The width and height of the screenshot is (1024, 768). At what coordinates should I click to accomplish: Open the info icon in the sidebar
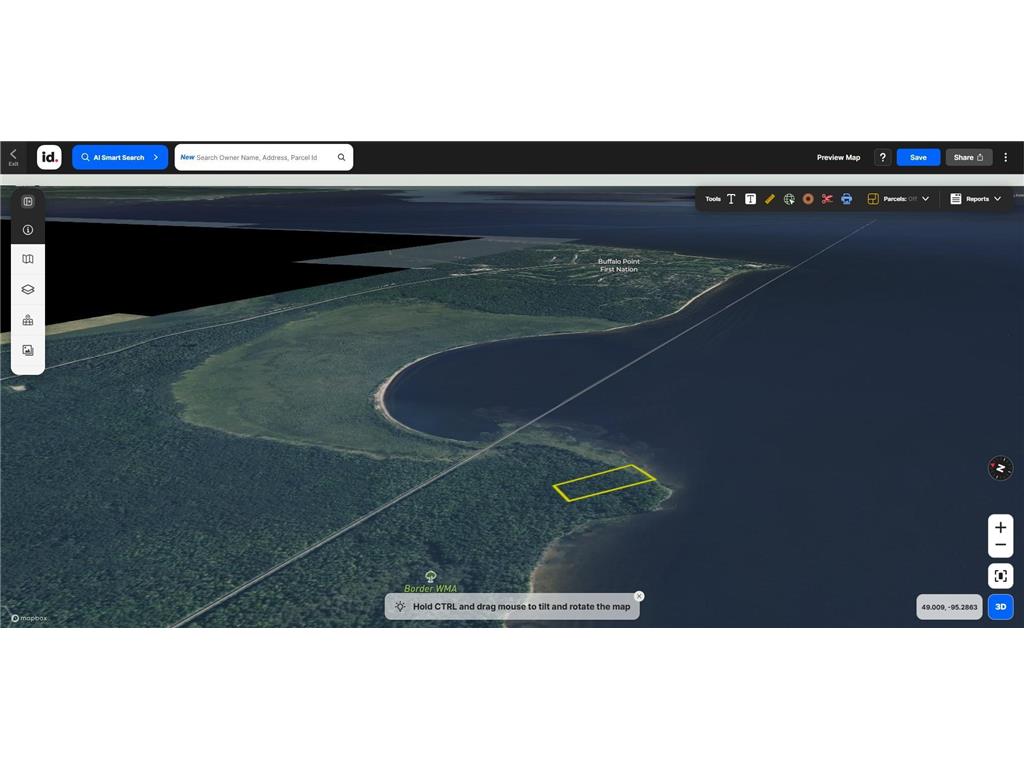tap(27, 230)
